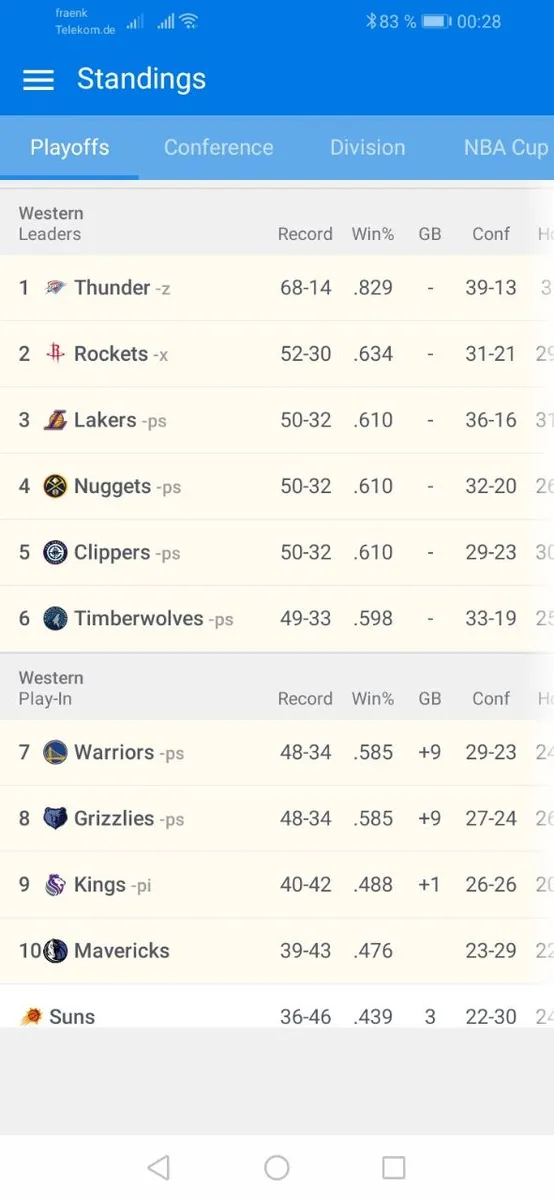
Task: Tap the Rockets team logo
Action: coord(55,354)
